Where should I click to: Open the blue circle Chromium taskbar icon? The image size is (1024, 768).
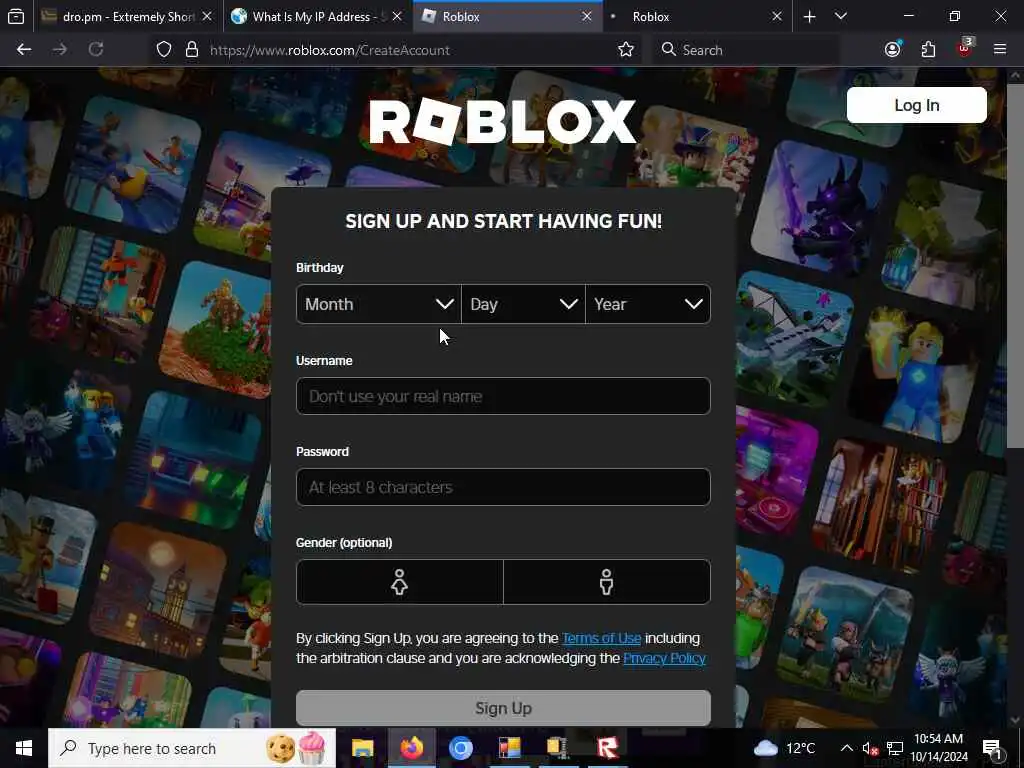460,748
